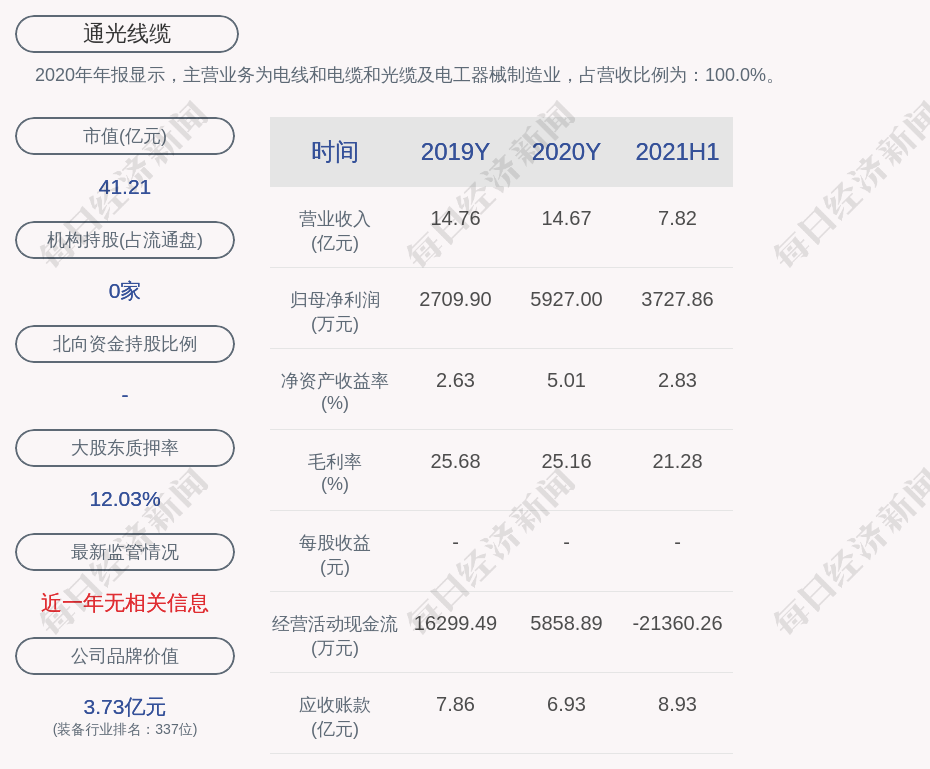Click the 2019Y revenue value 14.76
The width and height of the screenshot is (930, 769).
[x=455, y=218]
